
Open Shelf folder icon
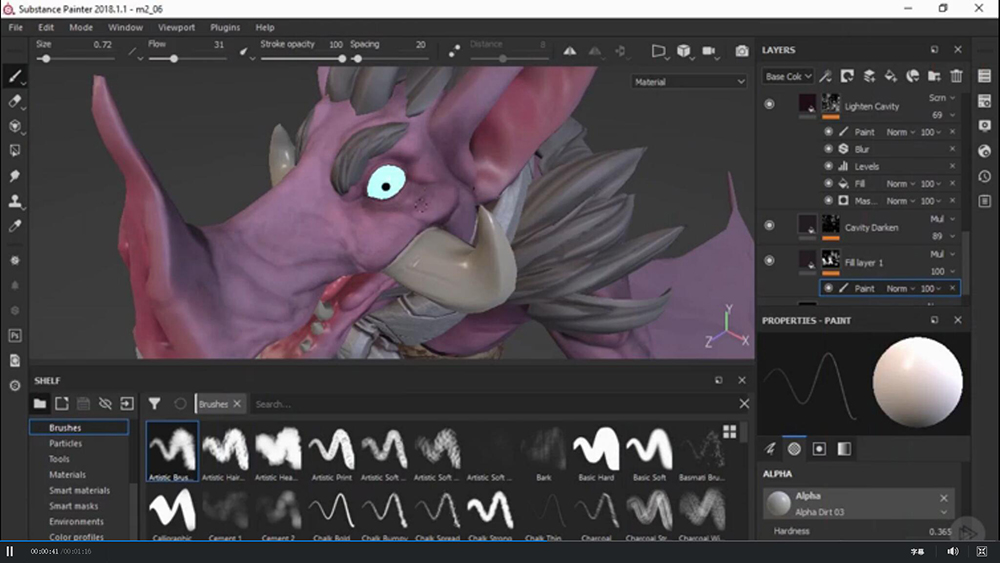40,404
